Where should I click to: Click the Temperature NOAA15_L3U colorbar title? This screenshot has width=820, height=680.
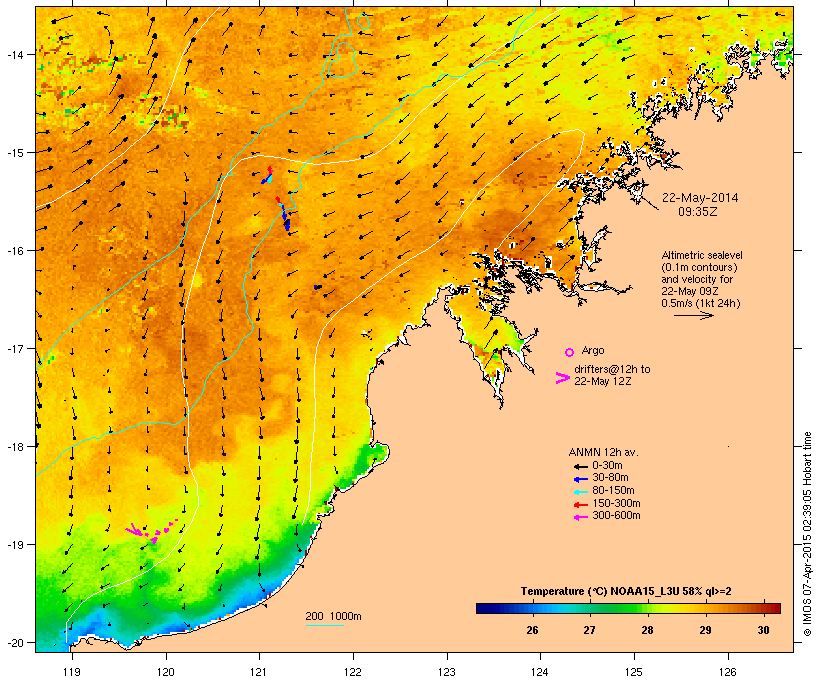tap(626, 591)
